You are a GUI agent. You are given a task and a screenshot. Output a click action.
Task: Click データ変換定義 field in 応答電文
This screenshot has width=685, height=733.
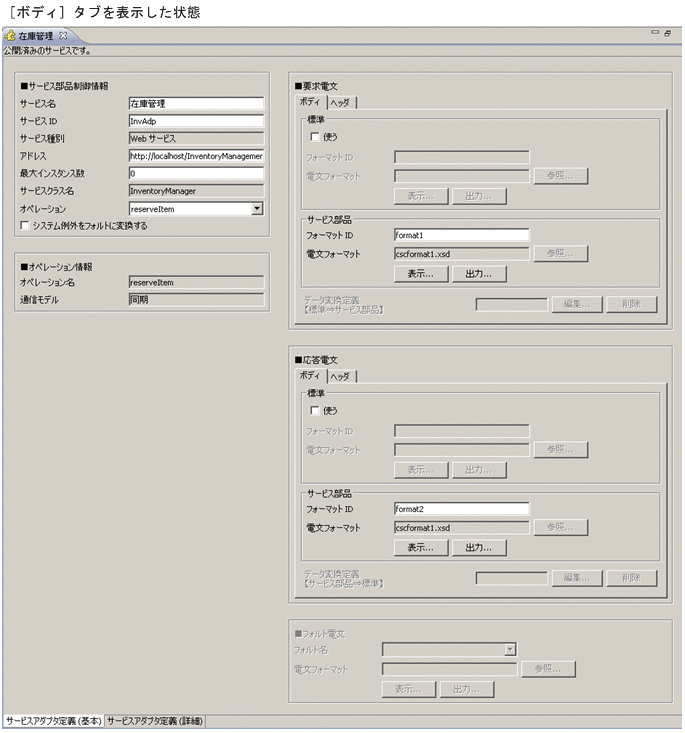tap(512, 579)
